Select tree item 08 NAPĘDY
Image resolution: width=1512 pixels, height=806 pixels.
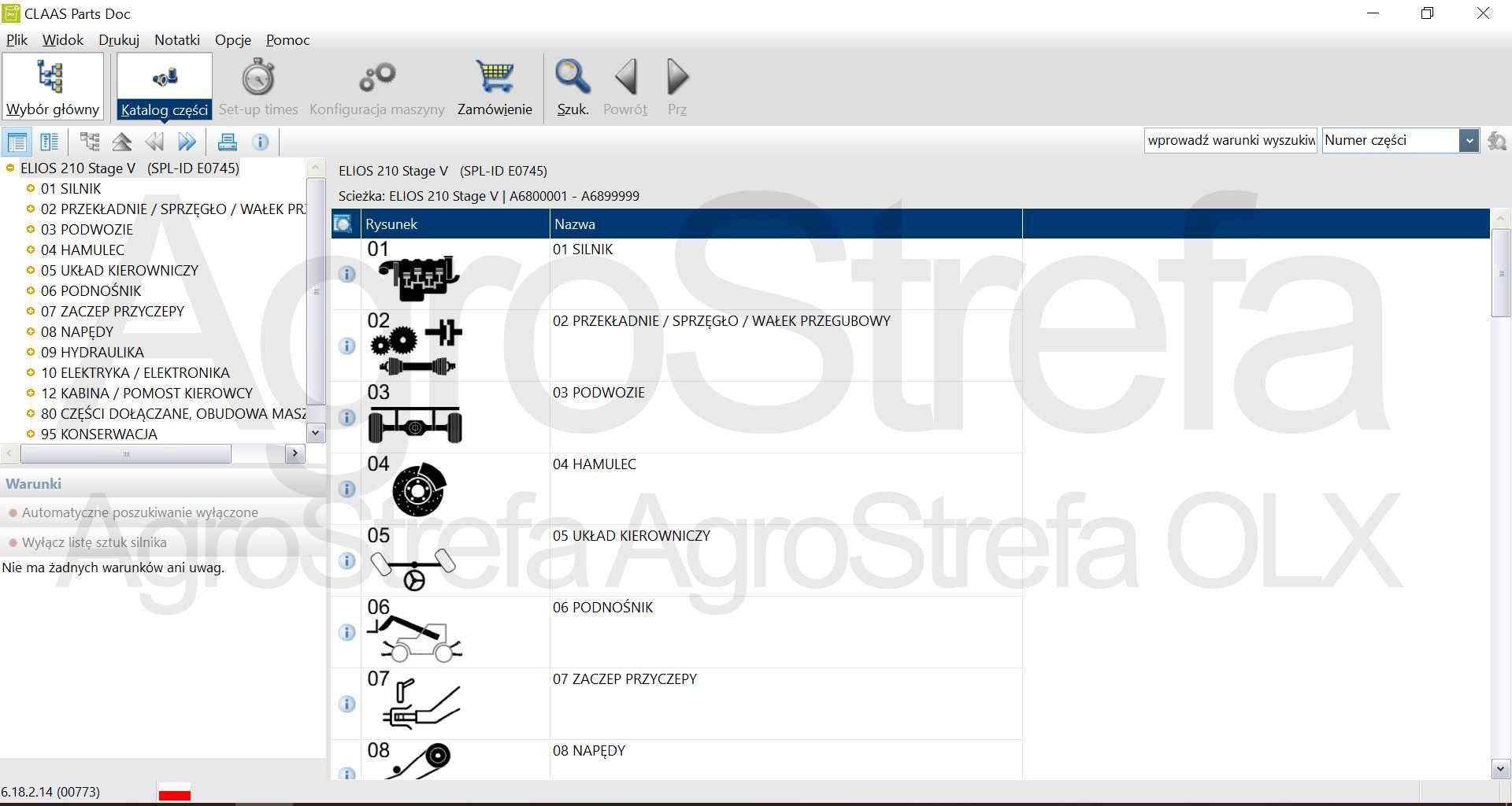[x=77, y=331]
